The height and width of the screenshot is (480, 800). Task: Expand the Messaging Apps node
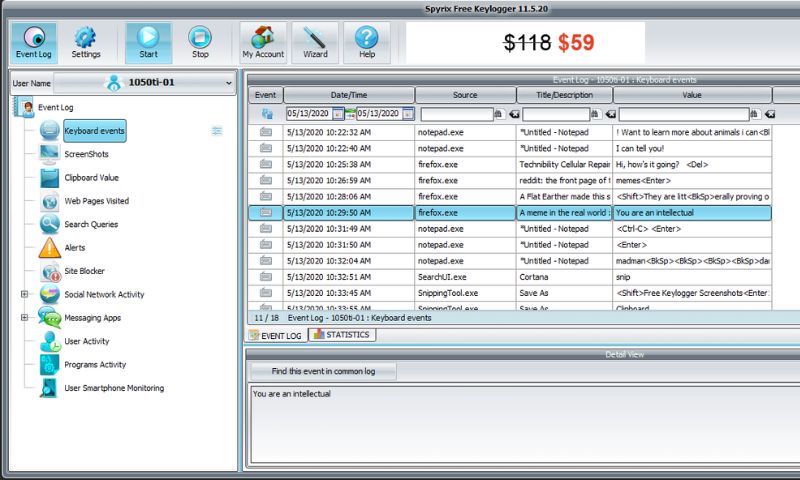[x=24, y=318]
